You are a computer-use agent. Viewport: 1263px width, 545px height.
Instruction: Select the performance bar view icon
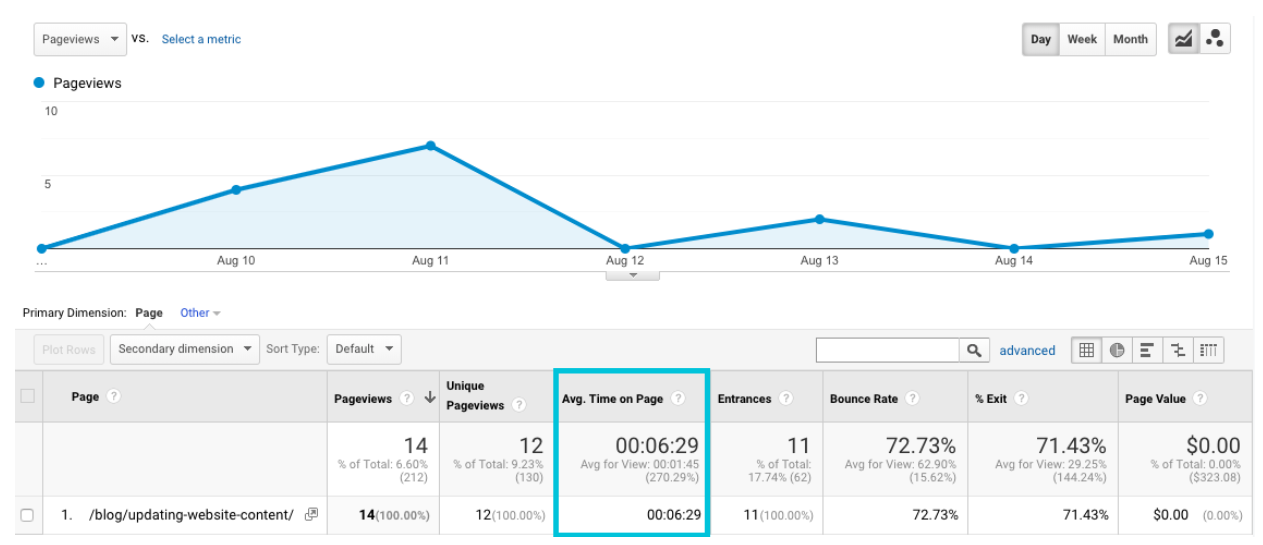[1147, 350]
